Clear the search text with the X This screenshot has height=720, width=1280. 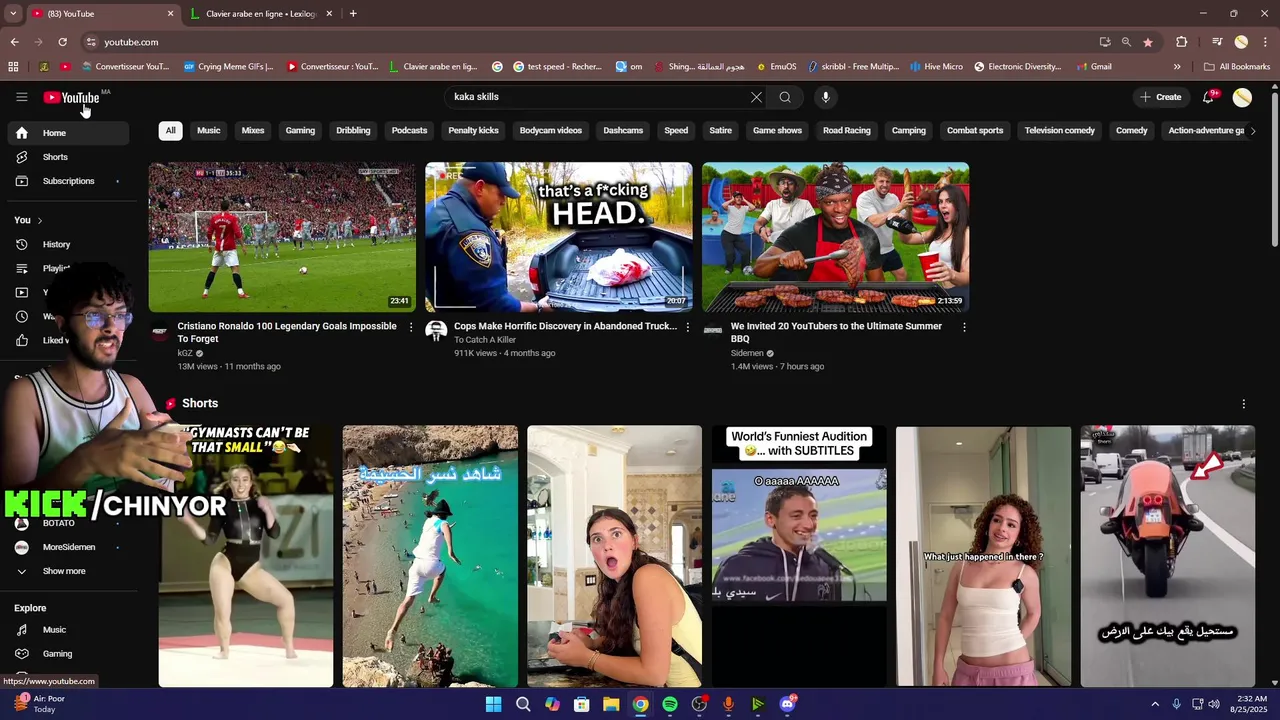pyautogui.click(x=756, y=97)
